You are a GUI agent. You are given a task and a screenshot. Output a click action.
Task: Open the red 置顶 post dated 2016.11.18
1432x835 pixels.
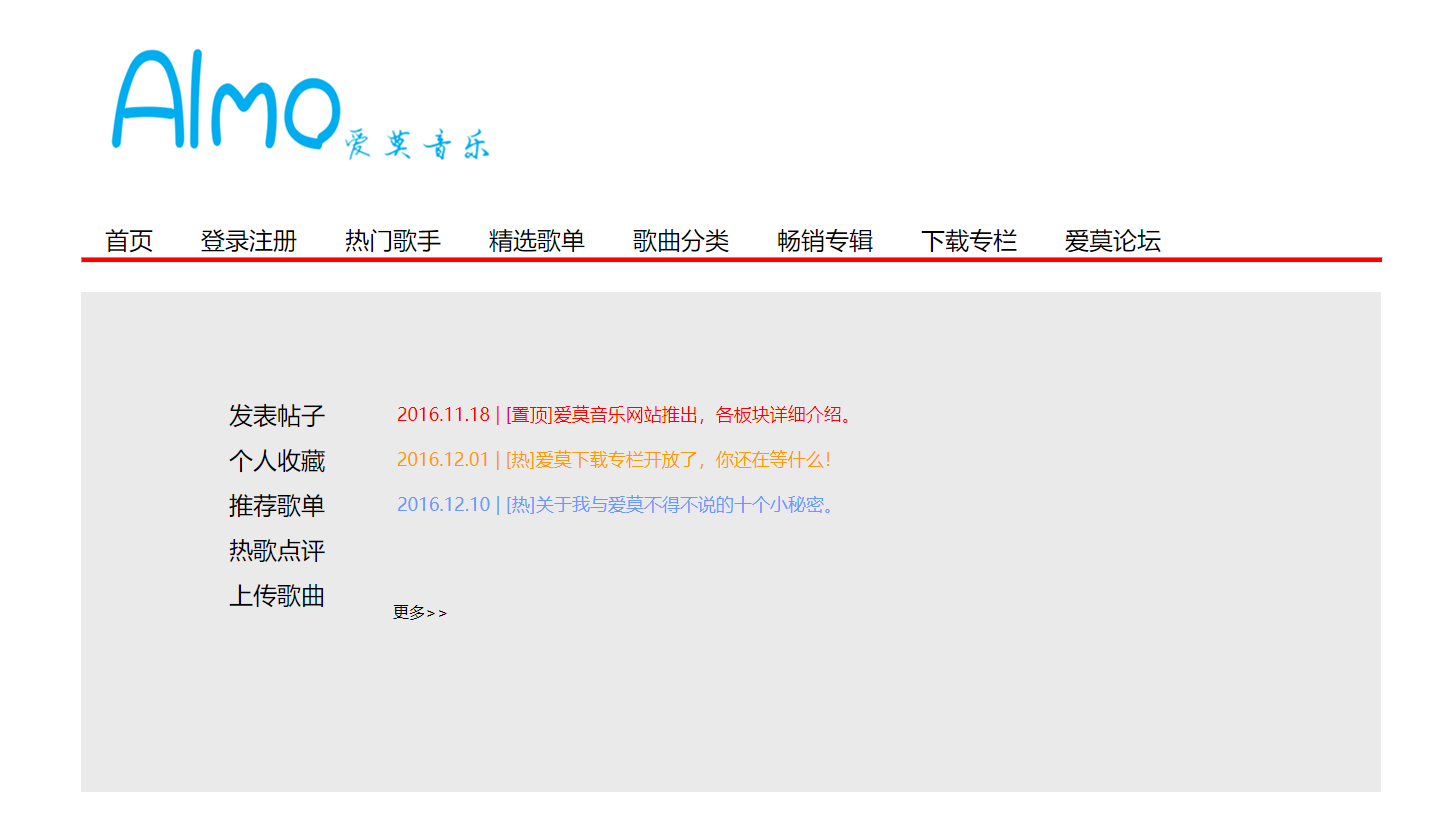[x=627, y=415]
